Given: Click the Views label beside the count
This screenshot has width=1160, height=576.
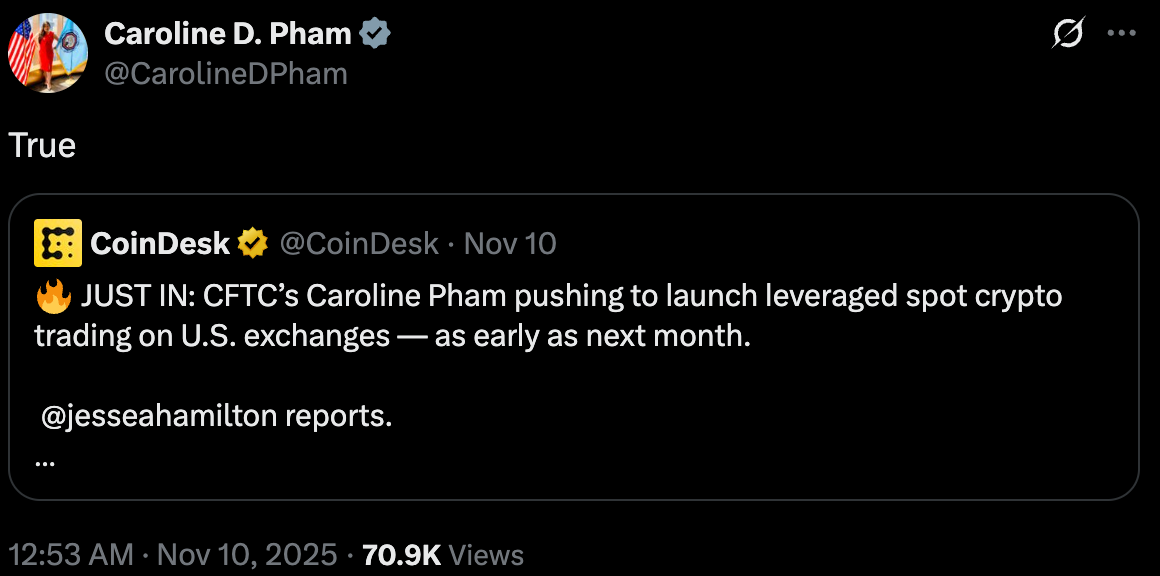Looking at the screenshot, I should pos(486,555).
